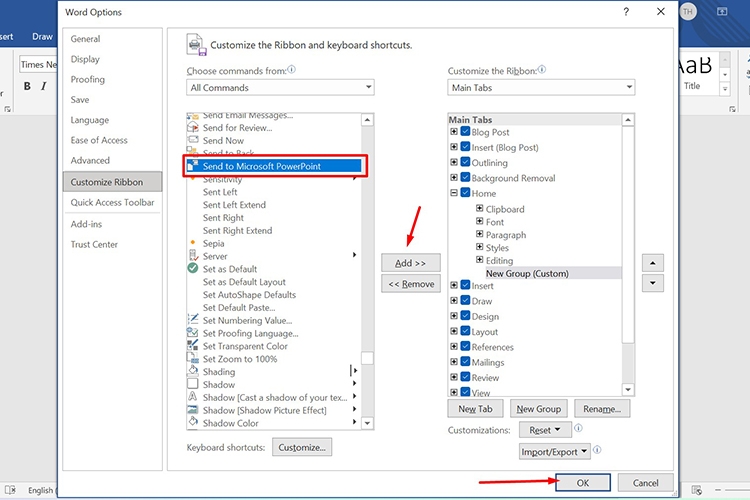Click the TH account avatar in Word
This screenshot has height=500, width=750.
tap(688, 12)
